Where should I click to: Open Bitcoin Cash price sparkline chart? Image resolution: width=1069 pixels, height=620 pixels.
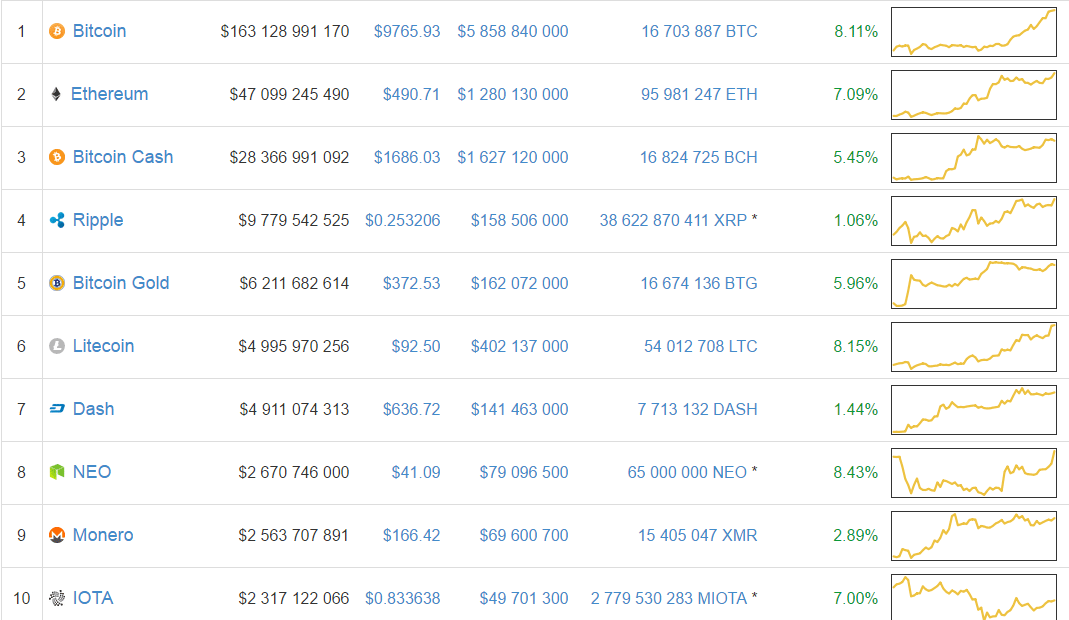974,158
